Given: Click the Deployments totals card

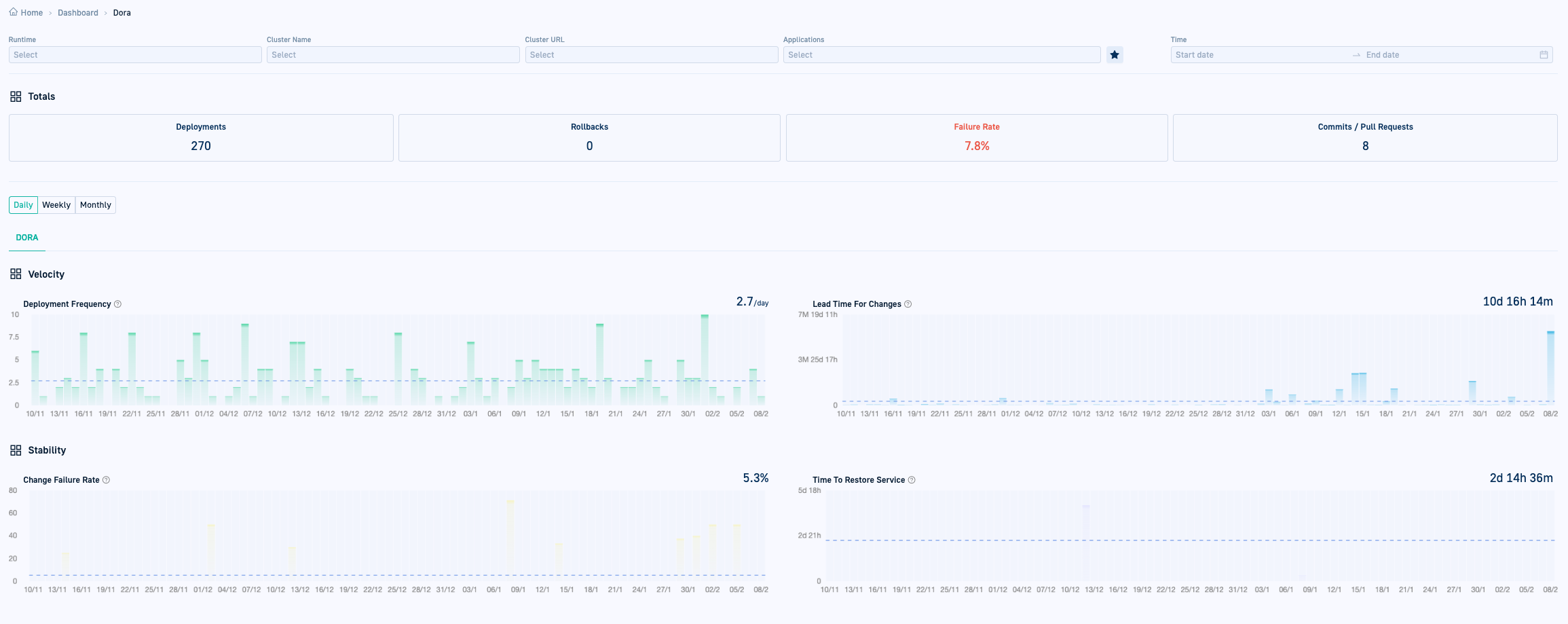Looking at the screenshot, I should pos(201,138).
